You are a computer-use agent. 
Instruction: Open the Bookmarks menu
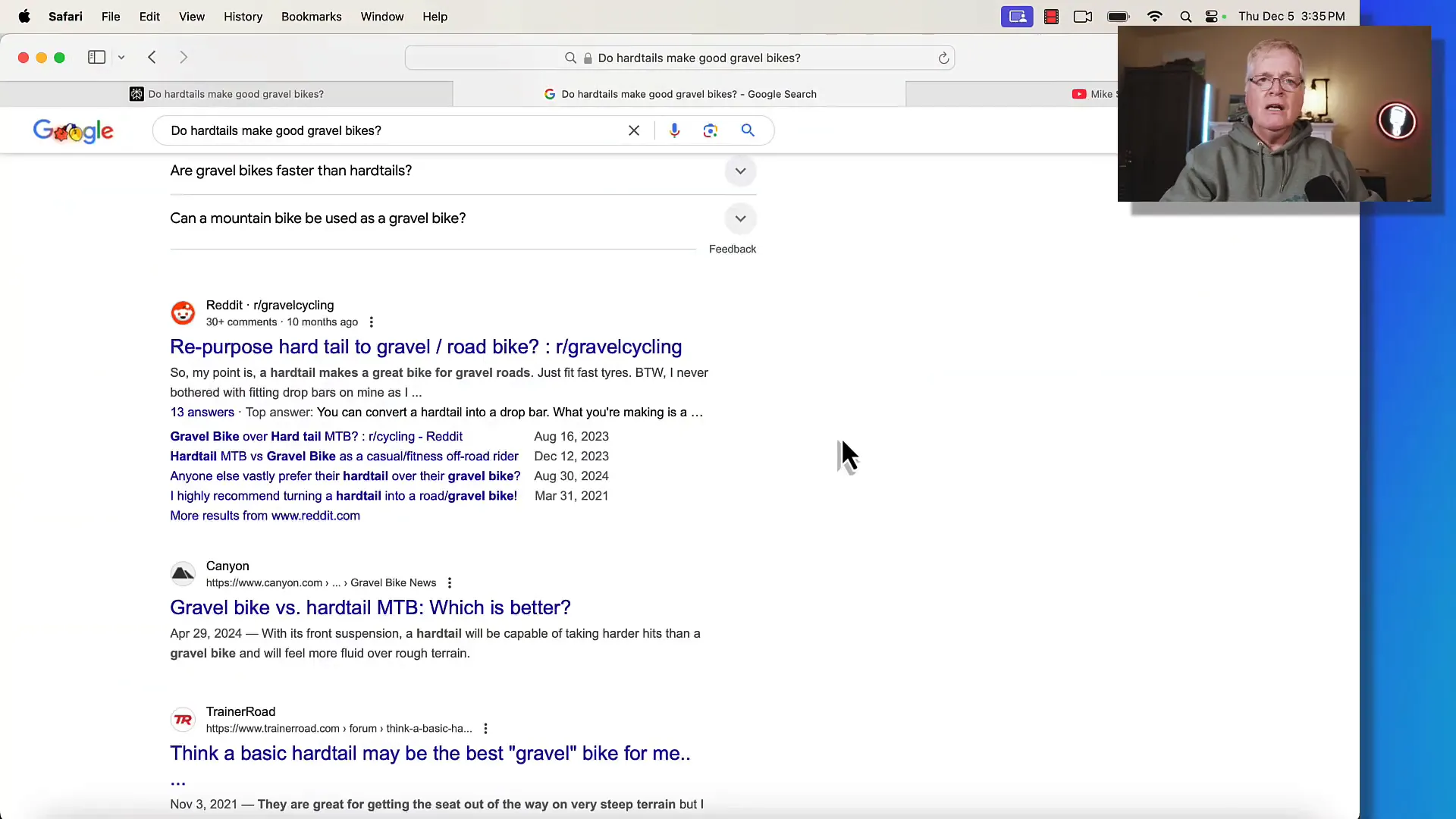click(311, 16)
